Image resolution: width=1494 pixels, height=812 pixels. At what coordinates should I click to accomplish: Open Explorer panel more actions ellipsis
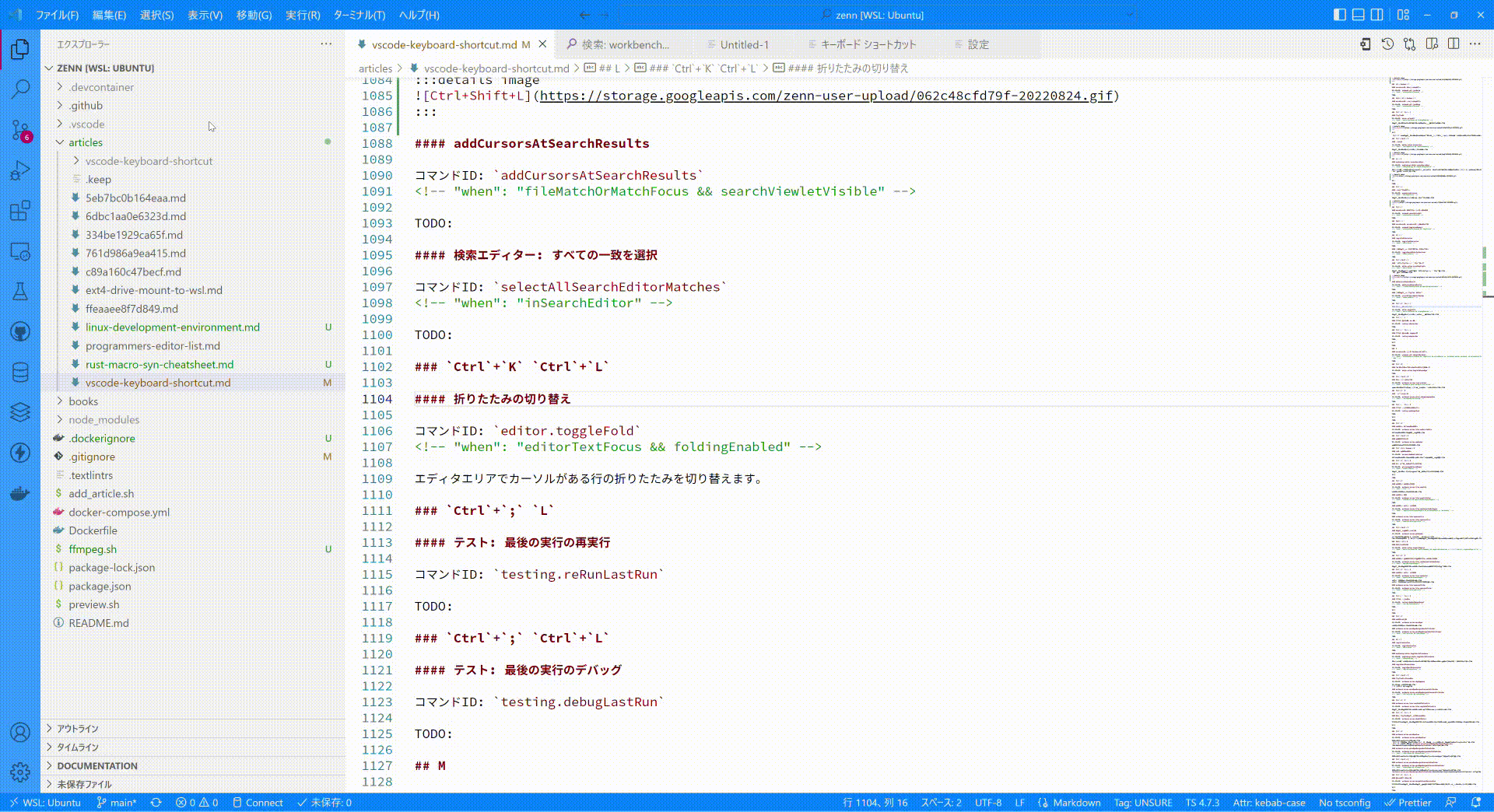pos(326,44)
